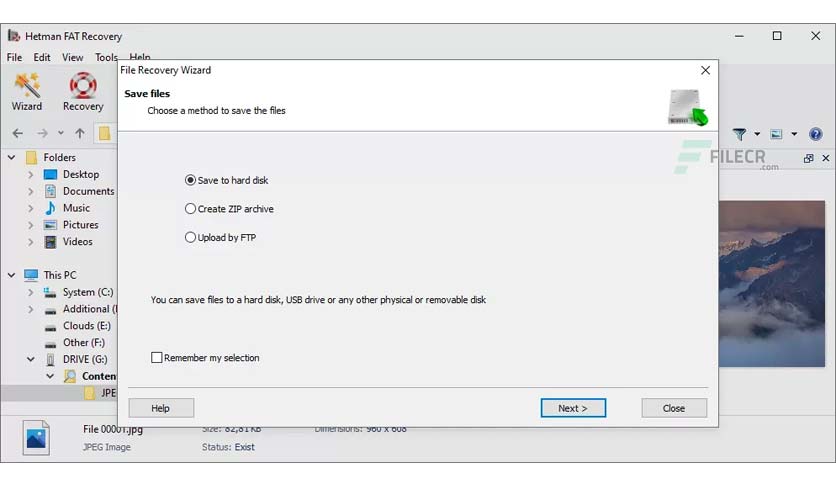
Task: Click the view mode picture icon
Action: pyautogui.click(x=776, y=134)
